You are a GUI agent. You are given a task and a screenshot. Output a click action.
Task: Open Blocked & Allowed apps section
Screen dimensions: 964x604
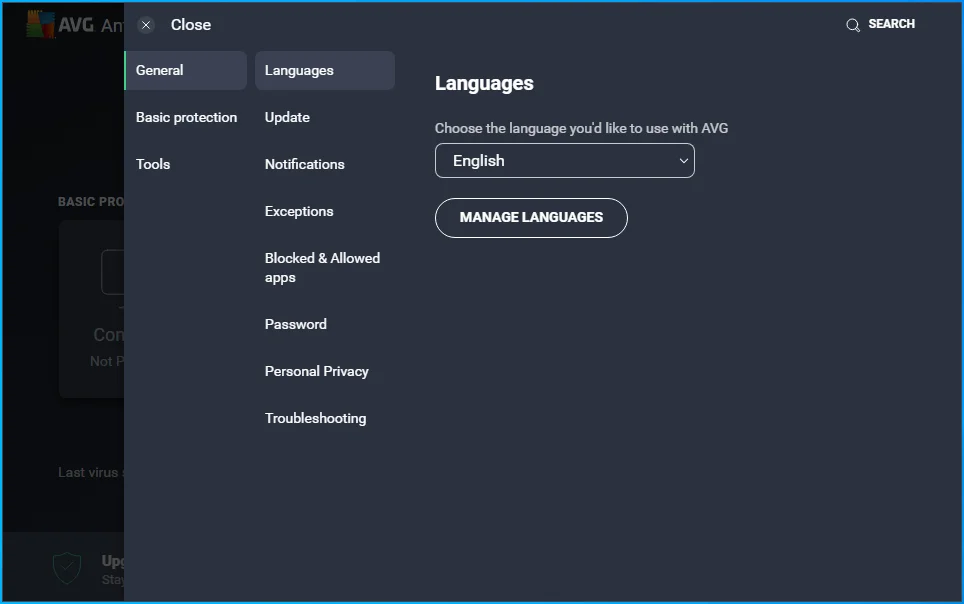tap(322, 268)
